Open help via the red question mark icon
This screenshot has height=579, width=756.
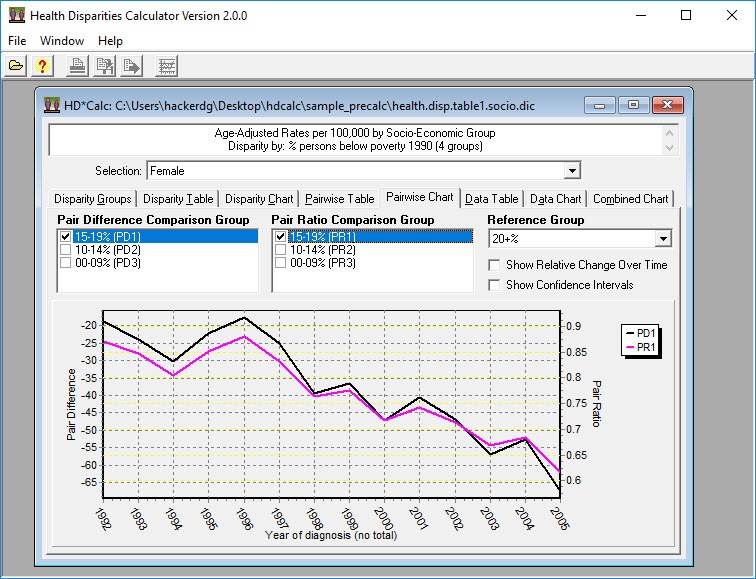(41, 66)
